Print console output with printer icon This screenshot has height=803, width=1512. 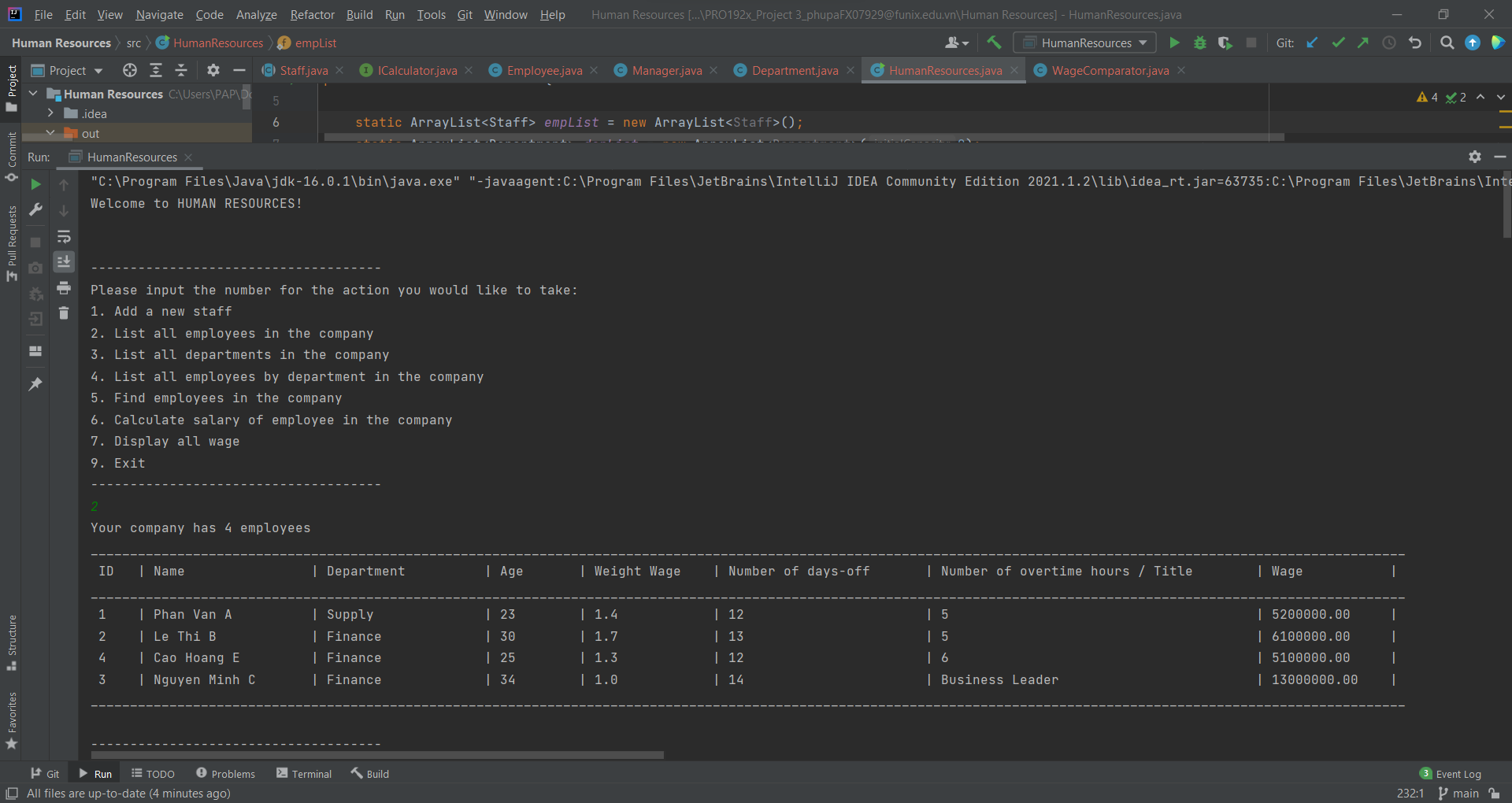pos(64,287)
